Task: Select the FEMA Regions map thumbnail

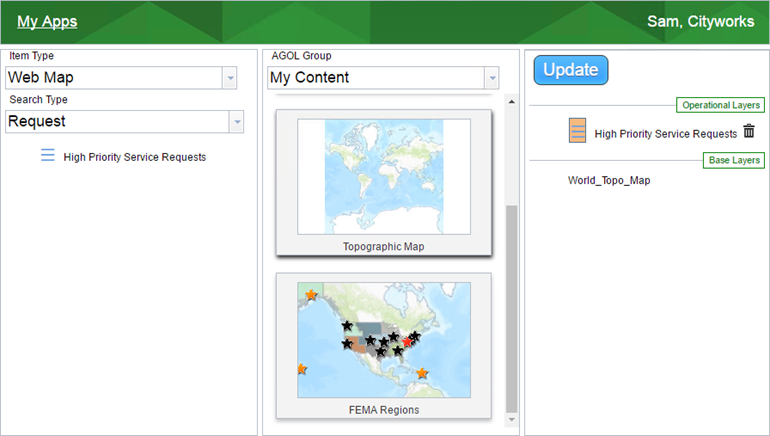Action: (384, 340)
